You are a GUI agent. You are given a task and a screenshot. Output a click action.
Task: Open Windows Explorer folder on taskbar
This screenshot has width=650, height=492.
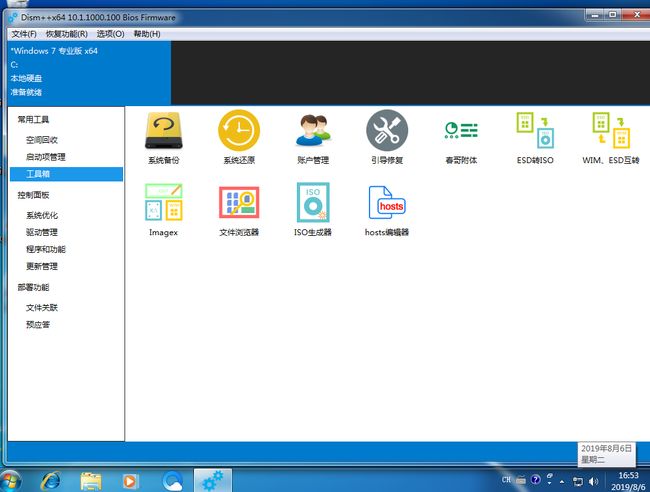91,481
